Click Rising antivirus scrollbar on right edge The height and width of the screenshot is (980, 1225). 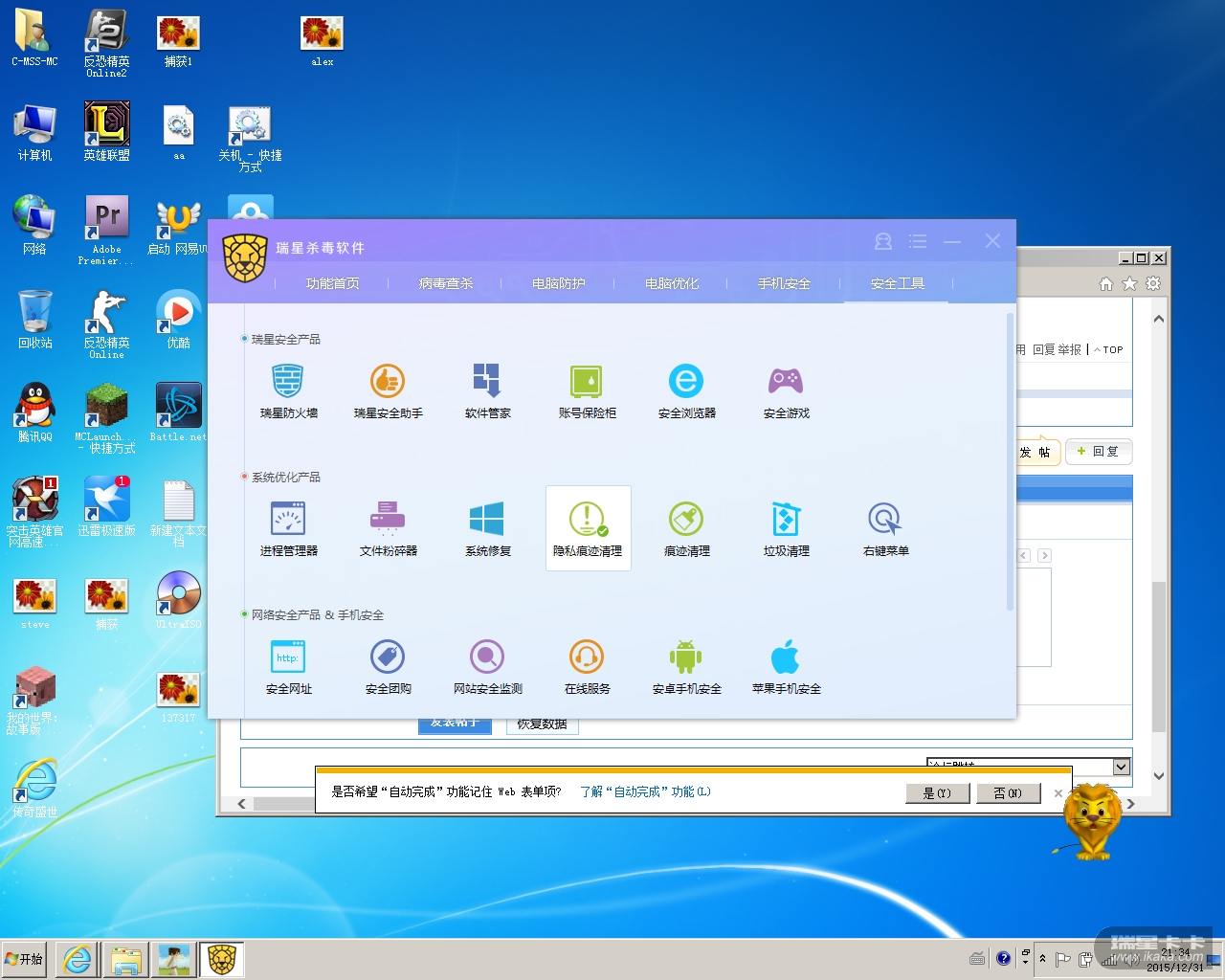pyautogui.click(x=1010, y=459)
